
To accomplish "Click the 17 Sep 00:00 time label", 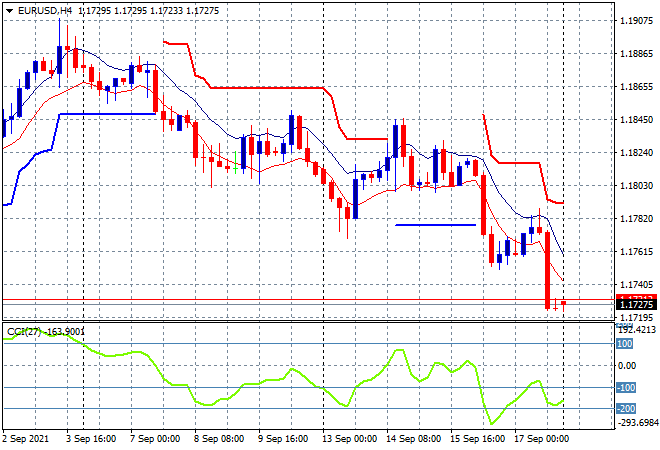I will point(541,439).
